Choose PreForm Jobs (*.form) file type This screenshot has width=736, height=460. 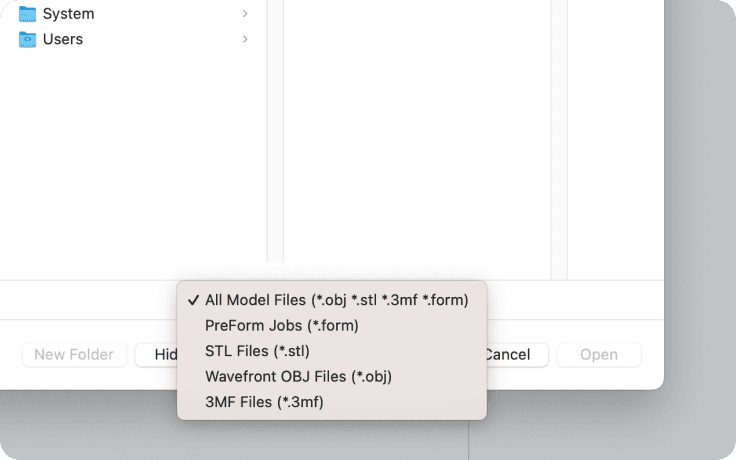click(x=332, y=325)
